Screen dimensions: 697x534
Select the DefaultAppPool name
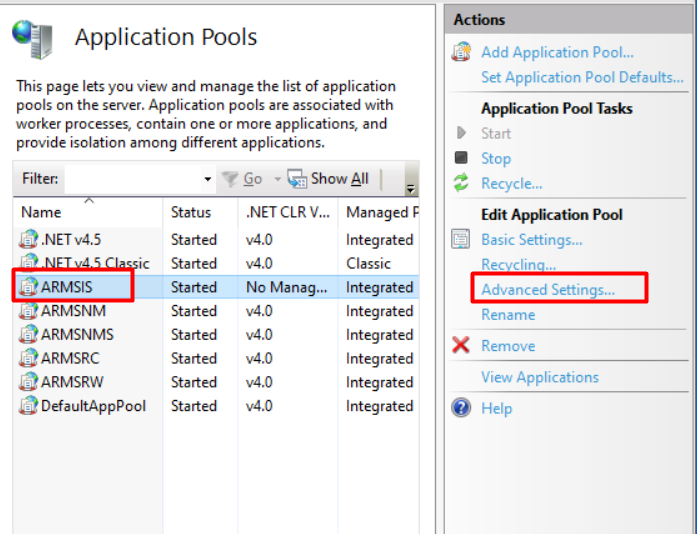93,406
